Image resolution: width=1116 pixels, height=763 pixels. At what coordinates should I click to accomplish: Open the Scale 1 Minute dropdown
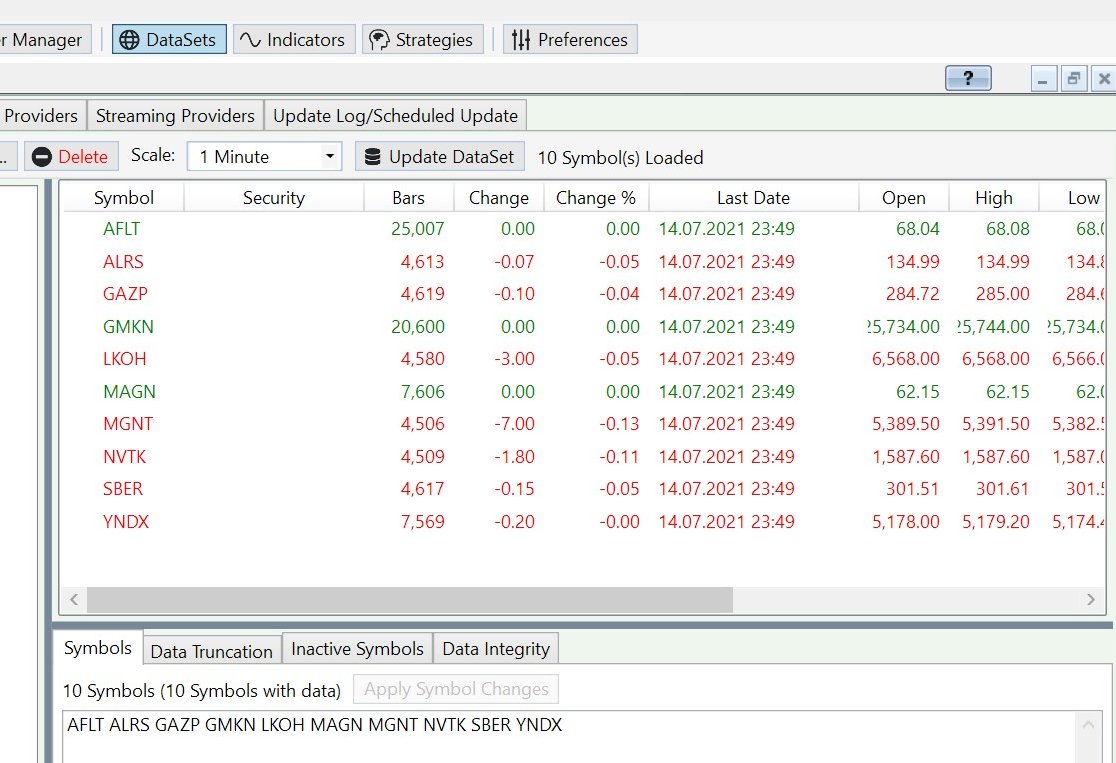(x=265, y=157)
